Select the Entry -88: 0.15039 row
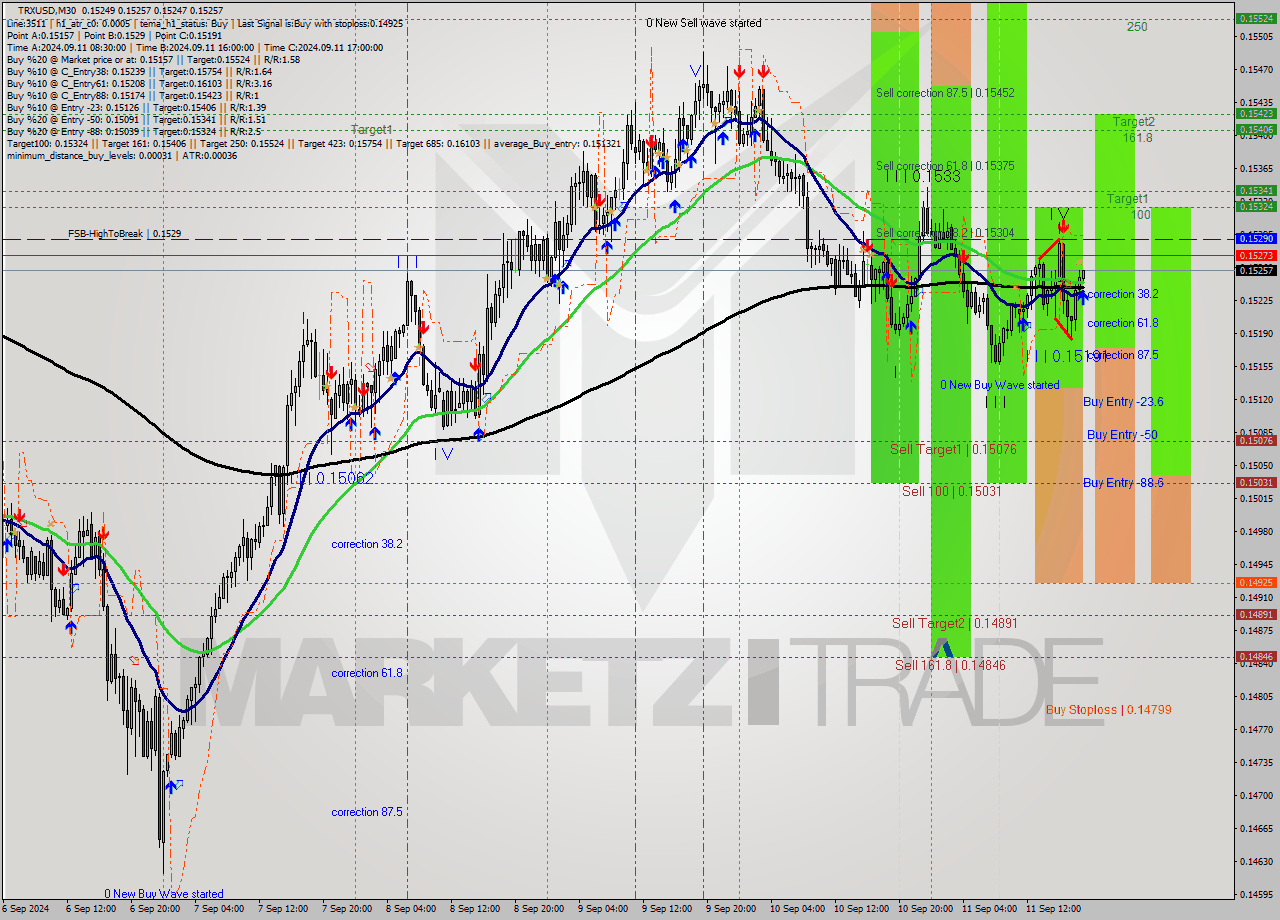 134,131
